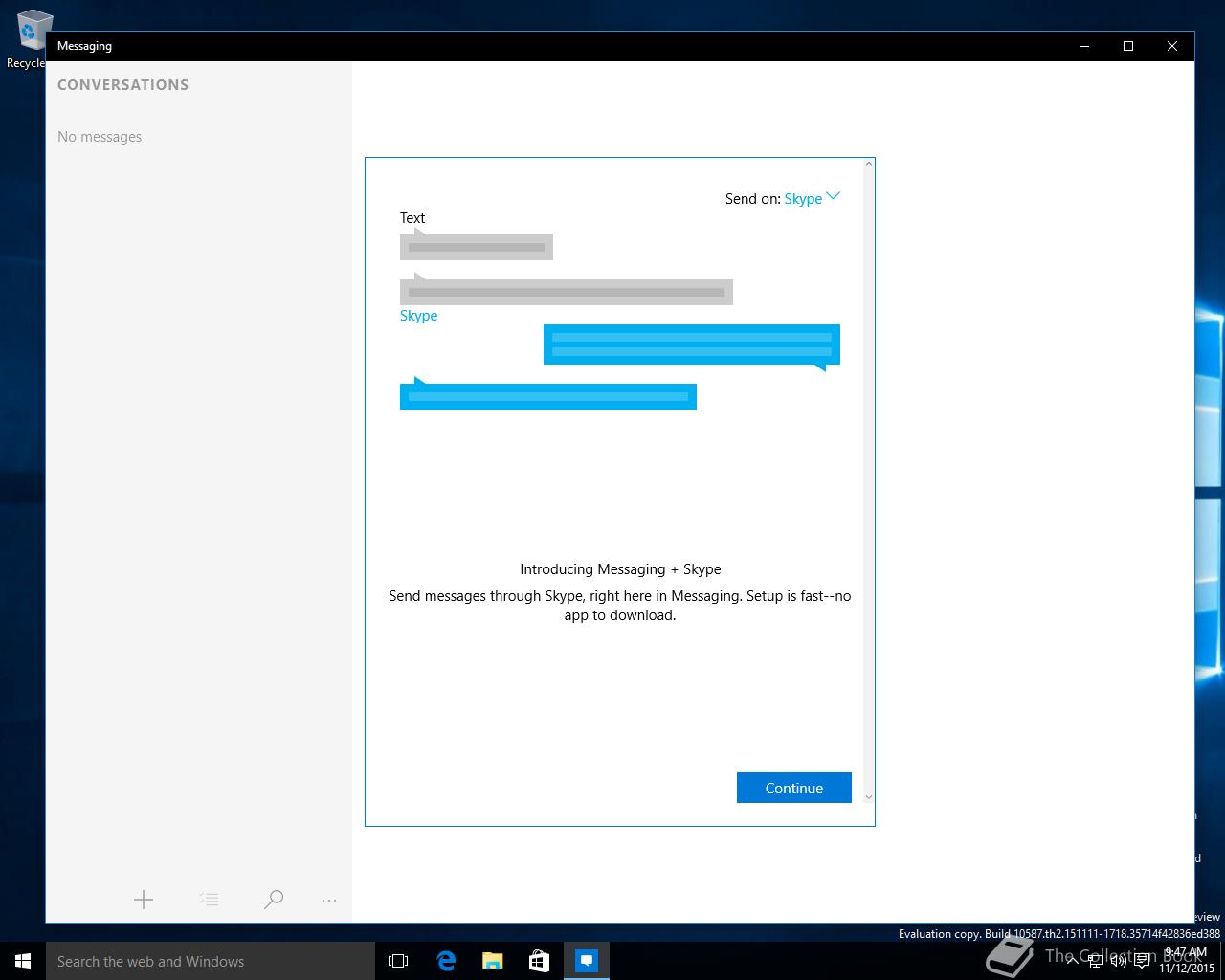Screen dimensions: 1225x980
Task: Click the Messaging app taskbar icon
Action: (587, 961)
